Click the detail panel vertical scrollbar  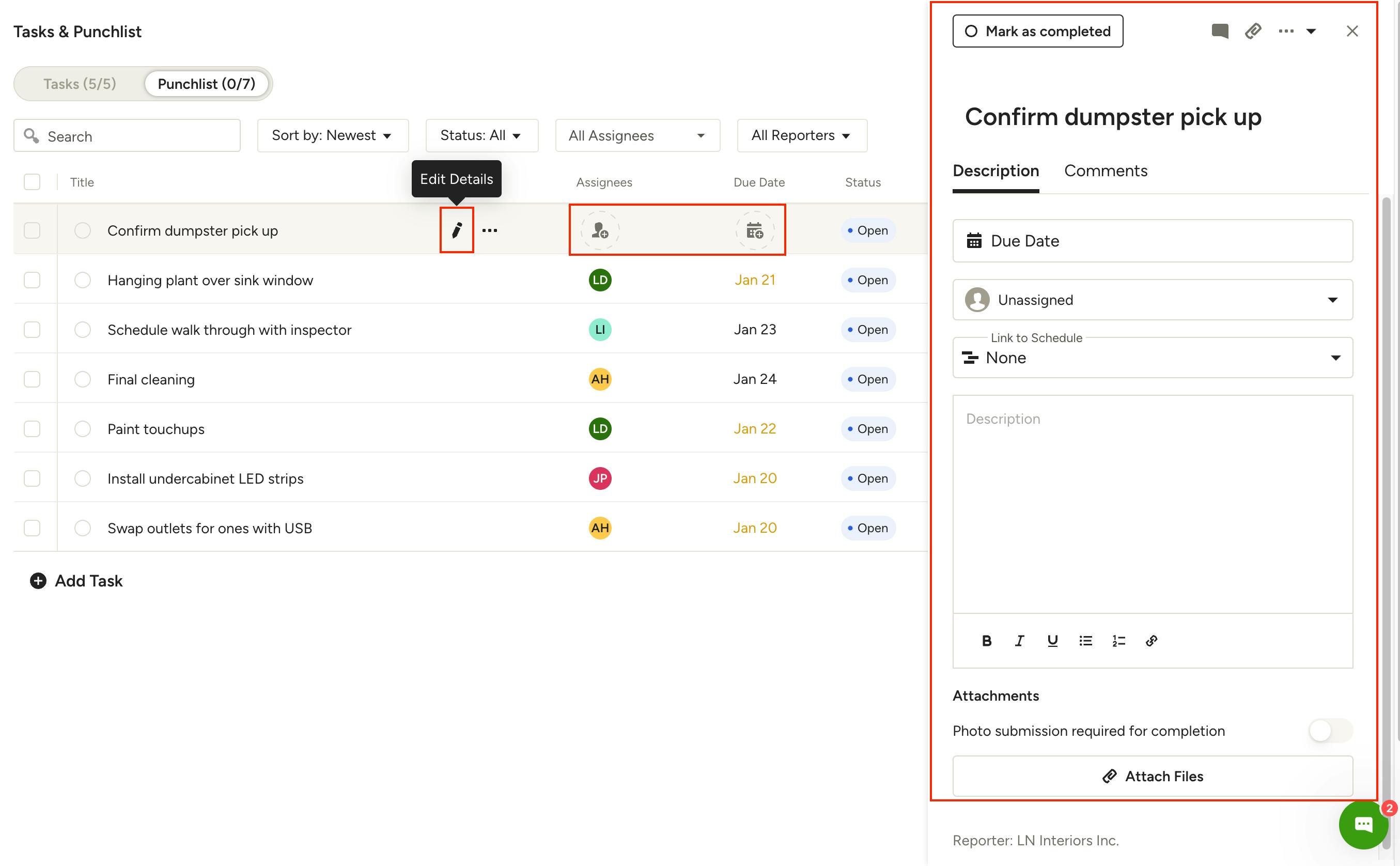1386,522
